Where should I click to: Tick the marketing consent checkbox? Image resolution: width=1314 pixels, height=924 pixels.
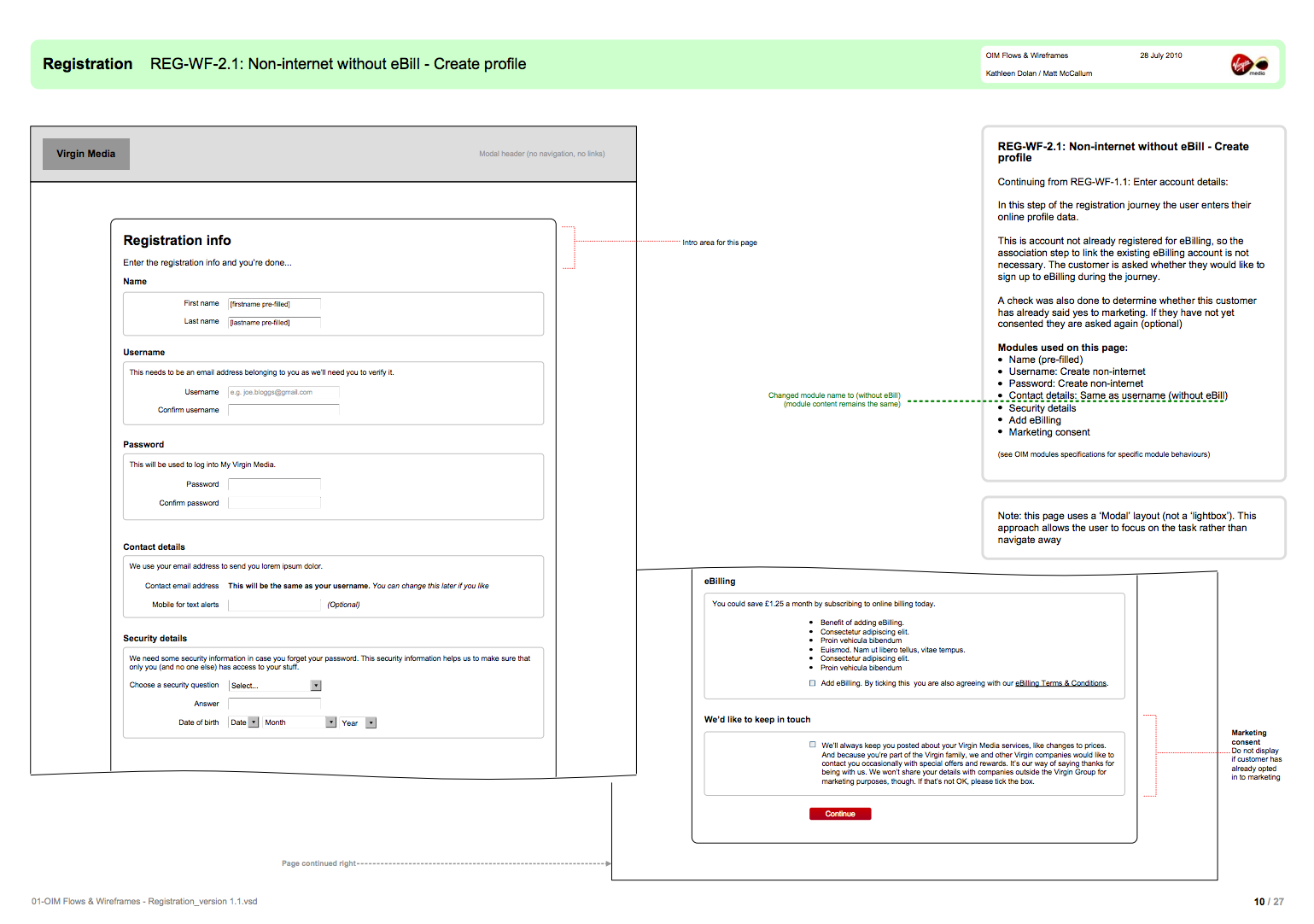click(x=812, y=745)
